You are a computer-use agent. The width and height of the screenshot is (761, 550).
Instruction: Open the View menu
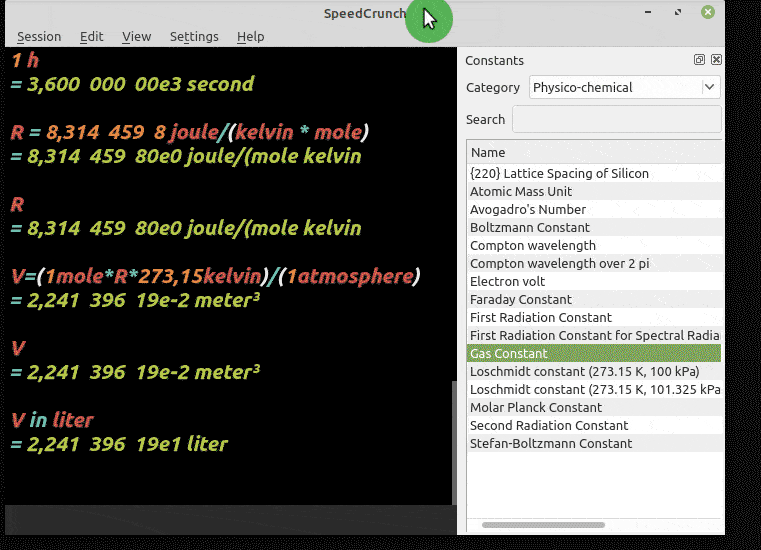[136, 37]
